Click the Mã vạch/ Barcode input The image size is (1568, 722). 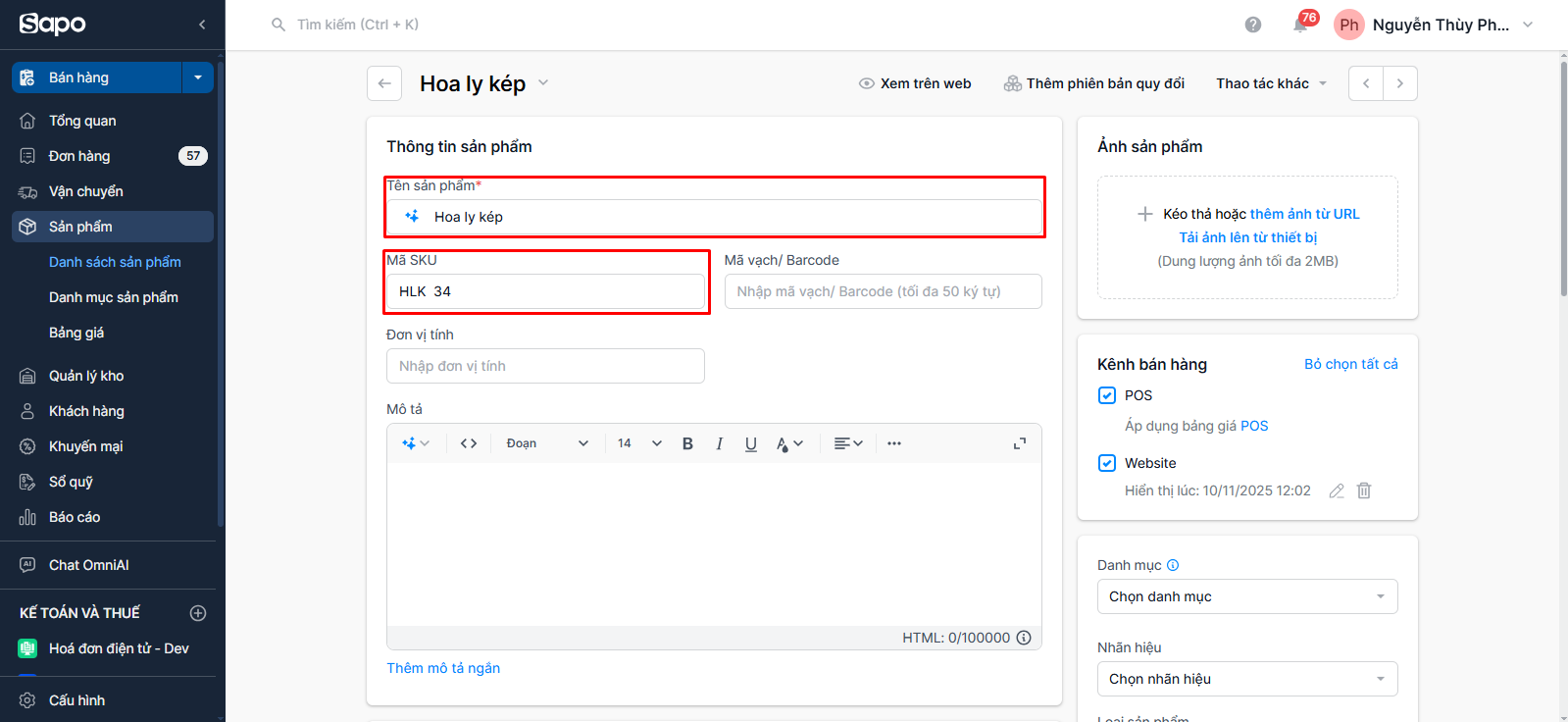click(x=884, y=291)
